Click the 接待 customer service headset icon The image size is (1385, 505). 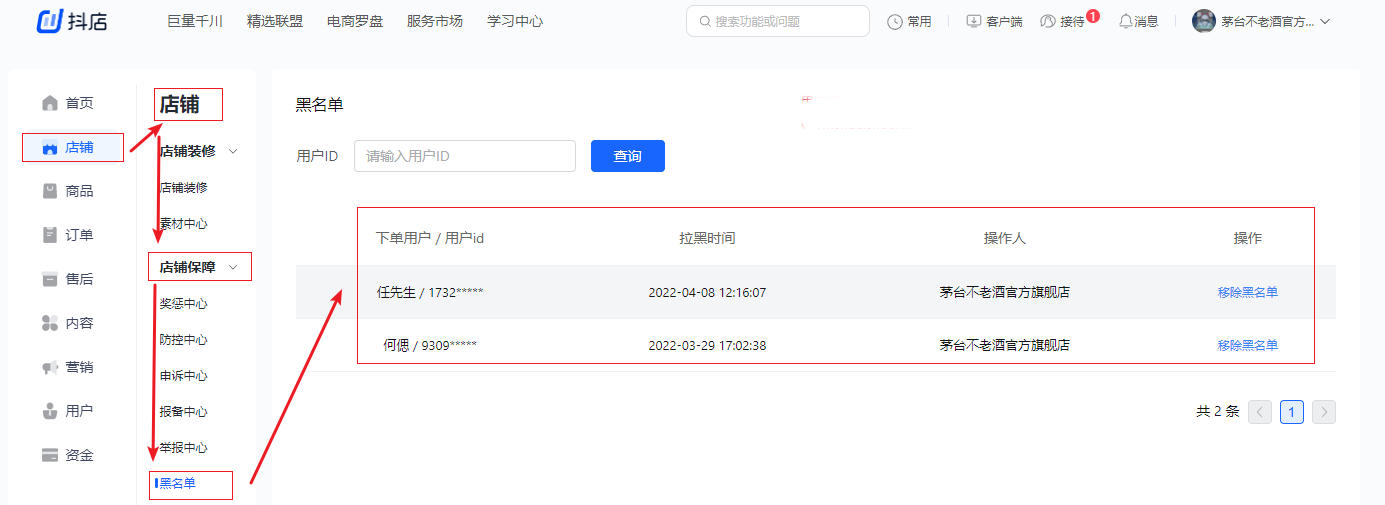tap(1048, 21)
